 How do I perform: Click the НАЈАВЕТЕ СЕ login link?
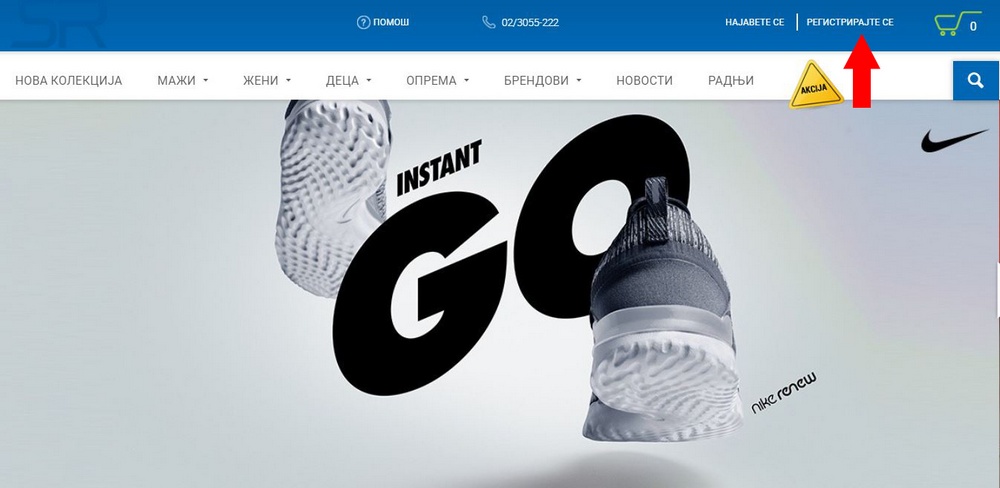click(754, 22)
